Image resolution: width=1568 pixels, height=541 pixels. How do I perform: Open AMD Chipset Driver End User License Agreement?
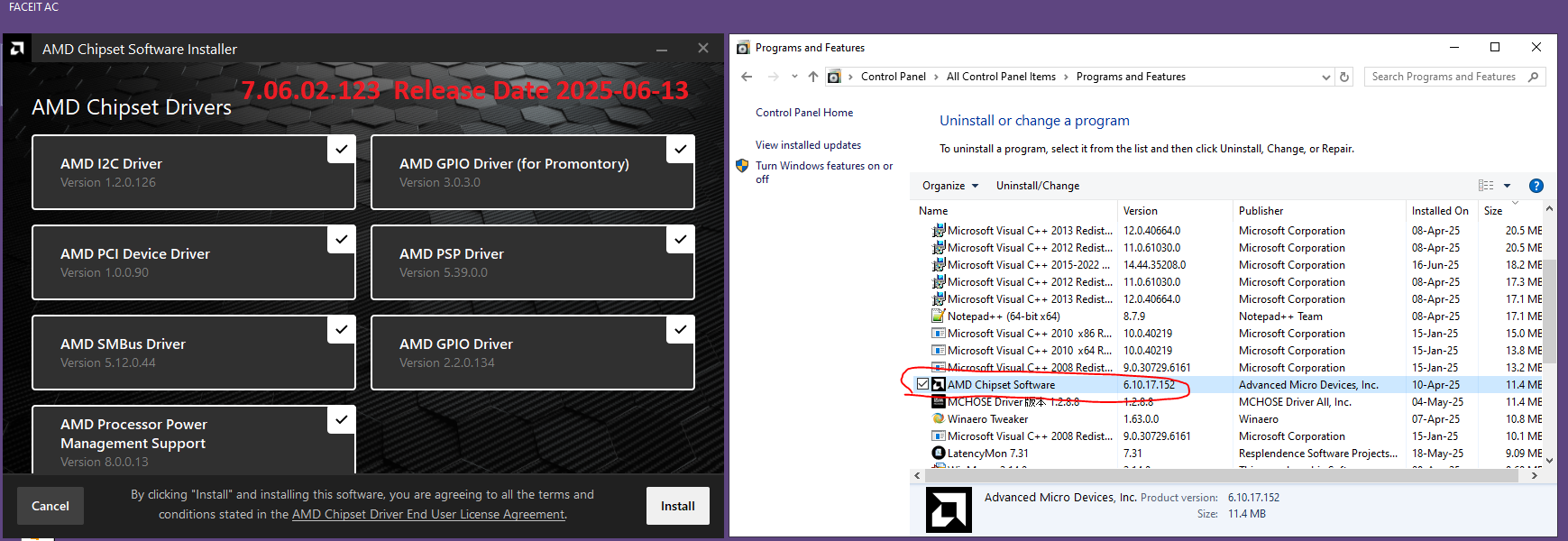(x=428, y=514)
